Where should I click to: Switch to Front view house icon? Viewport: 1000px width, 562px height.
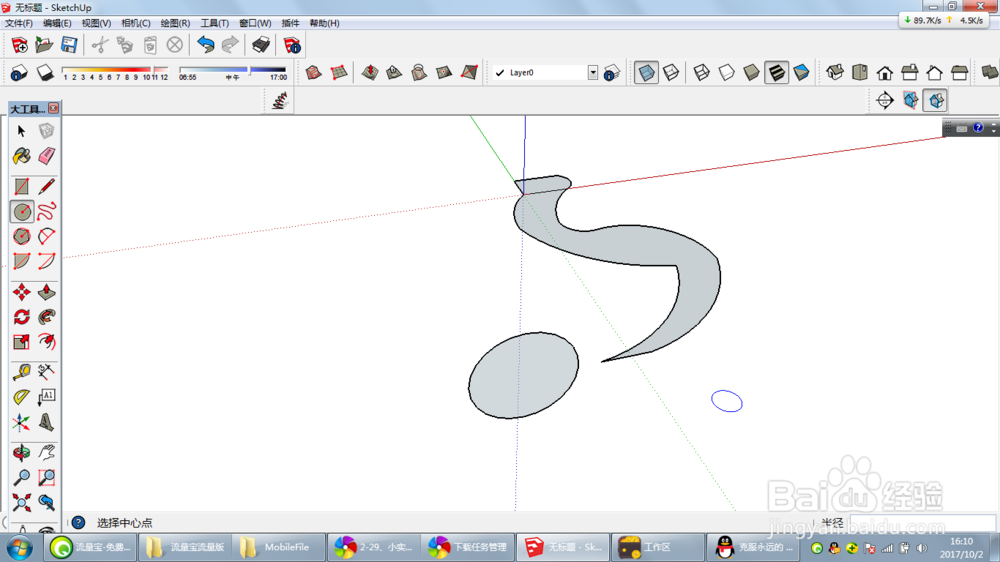coord(885,73)
